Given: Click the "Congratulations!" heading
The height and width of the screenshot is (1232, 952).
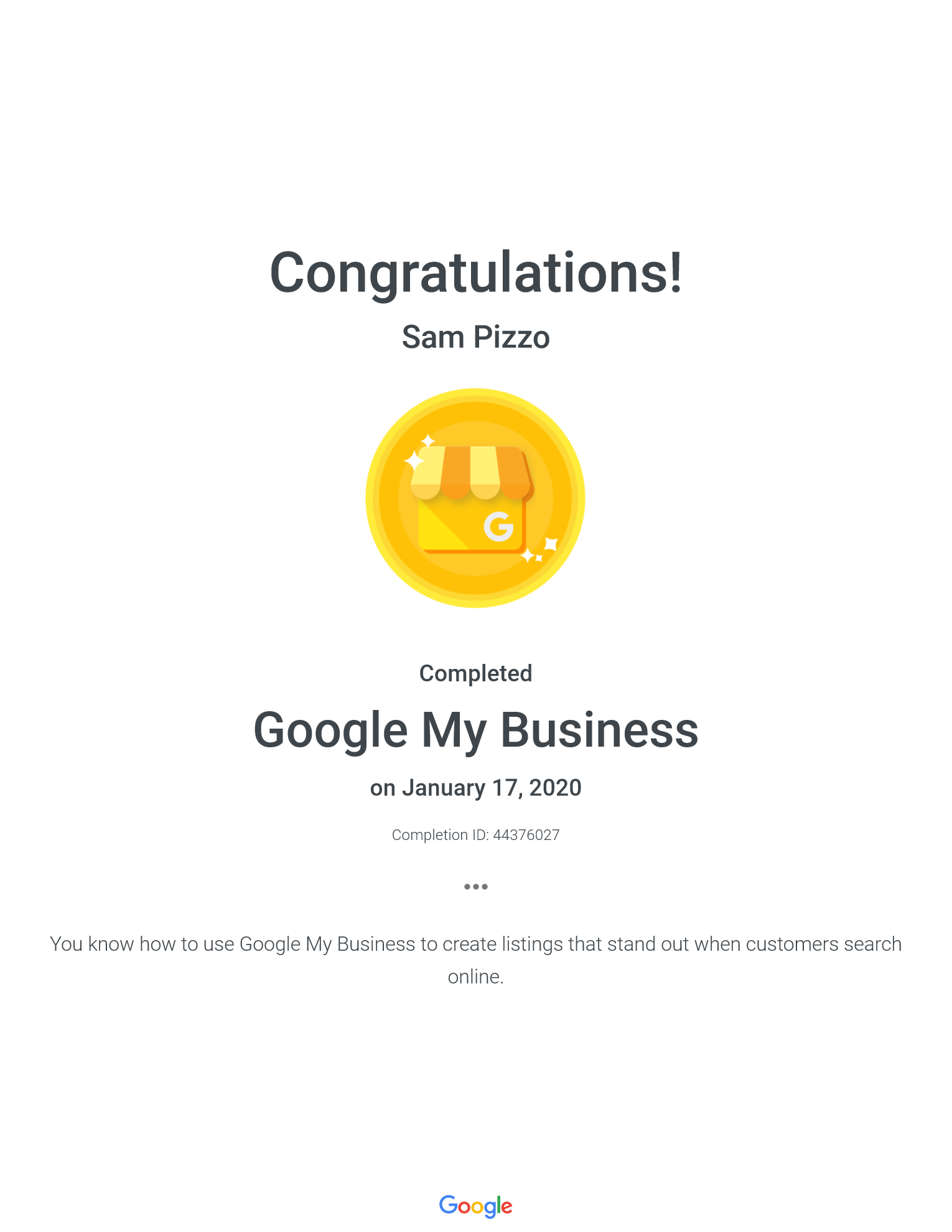Looking at the screenshot, I should point(475,273).
